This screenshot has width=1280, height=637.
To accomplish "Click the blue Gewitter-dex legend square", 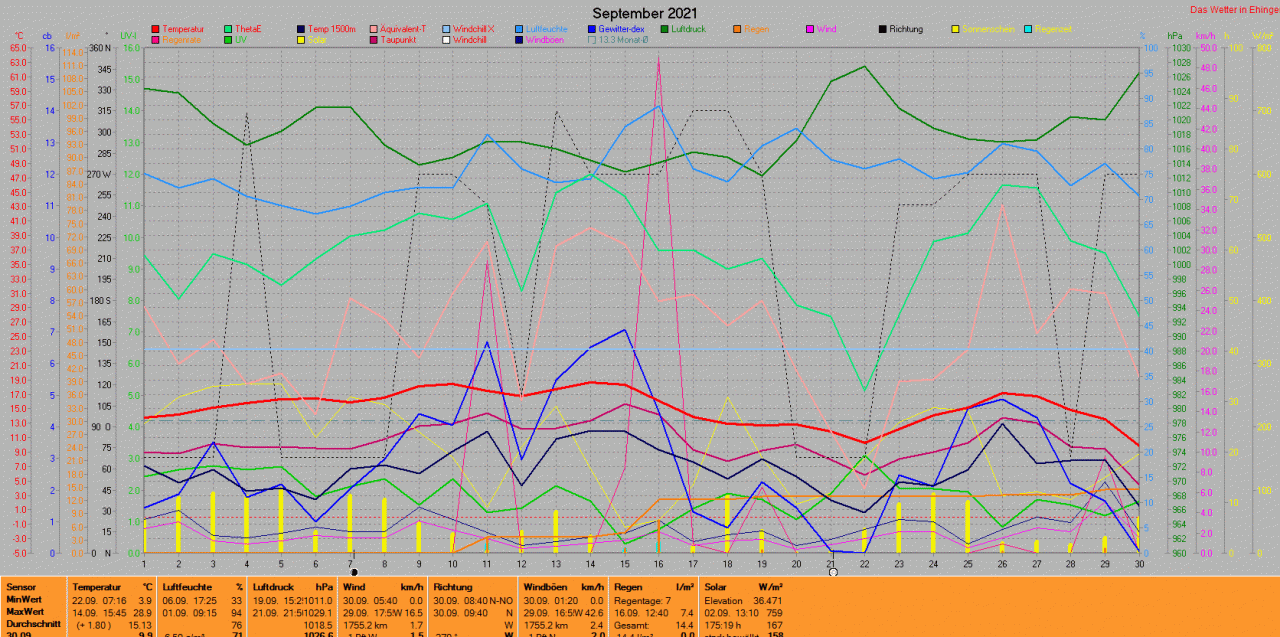I will pos(590,29).
